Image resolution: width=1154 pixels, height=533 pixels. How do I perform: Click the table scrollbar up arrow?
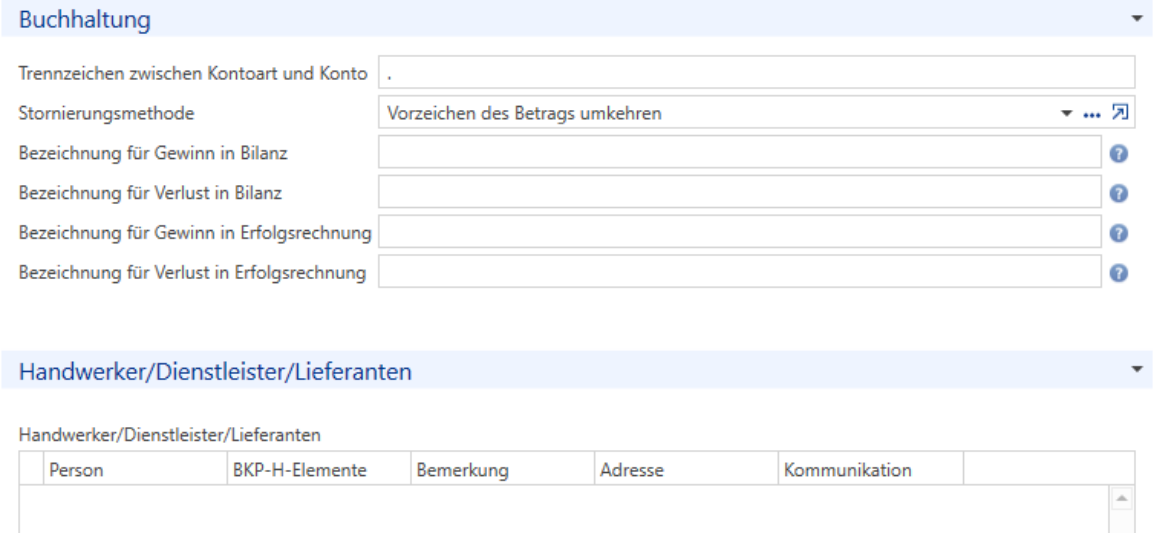click(1122, 498)
